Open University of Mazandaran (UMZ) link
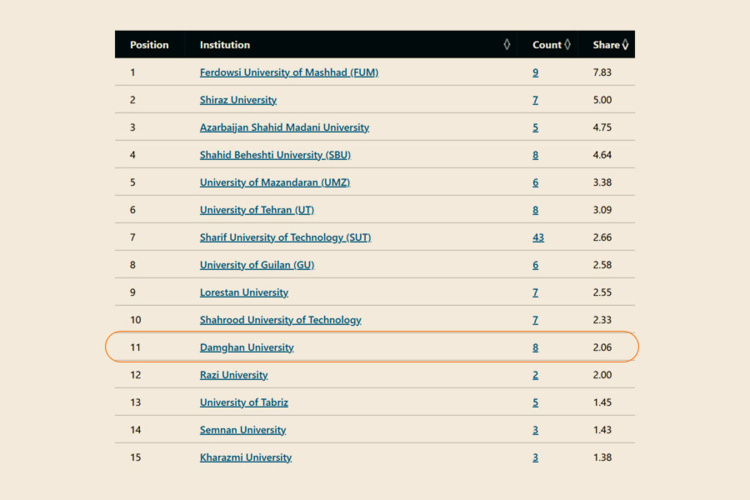The width and height of the screenshot is (750, 500). 275,182
